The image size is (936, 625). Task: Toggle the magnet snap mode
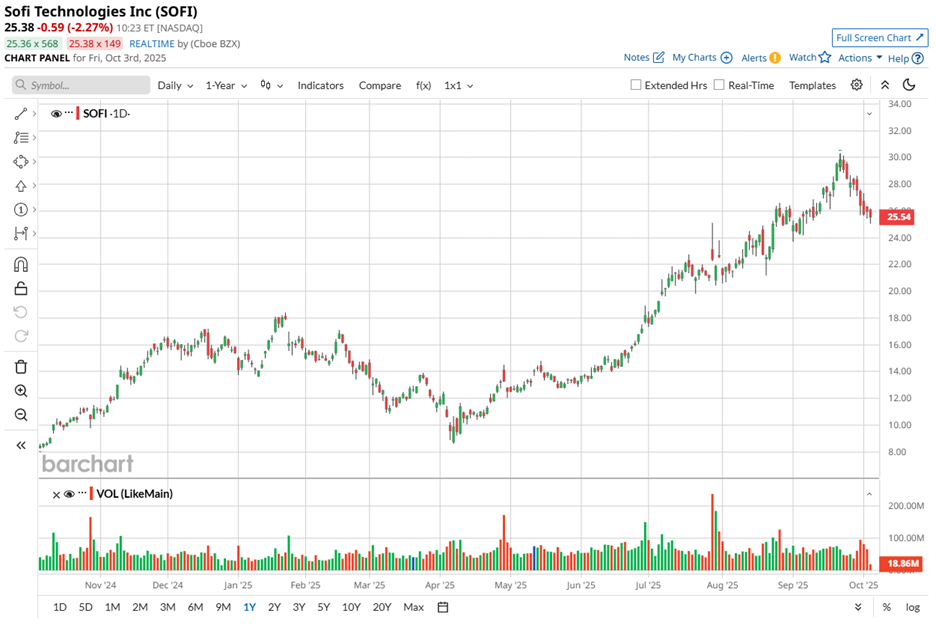point(21,264)
